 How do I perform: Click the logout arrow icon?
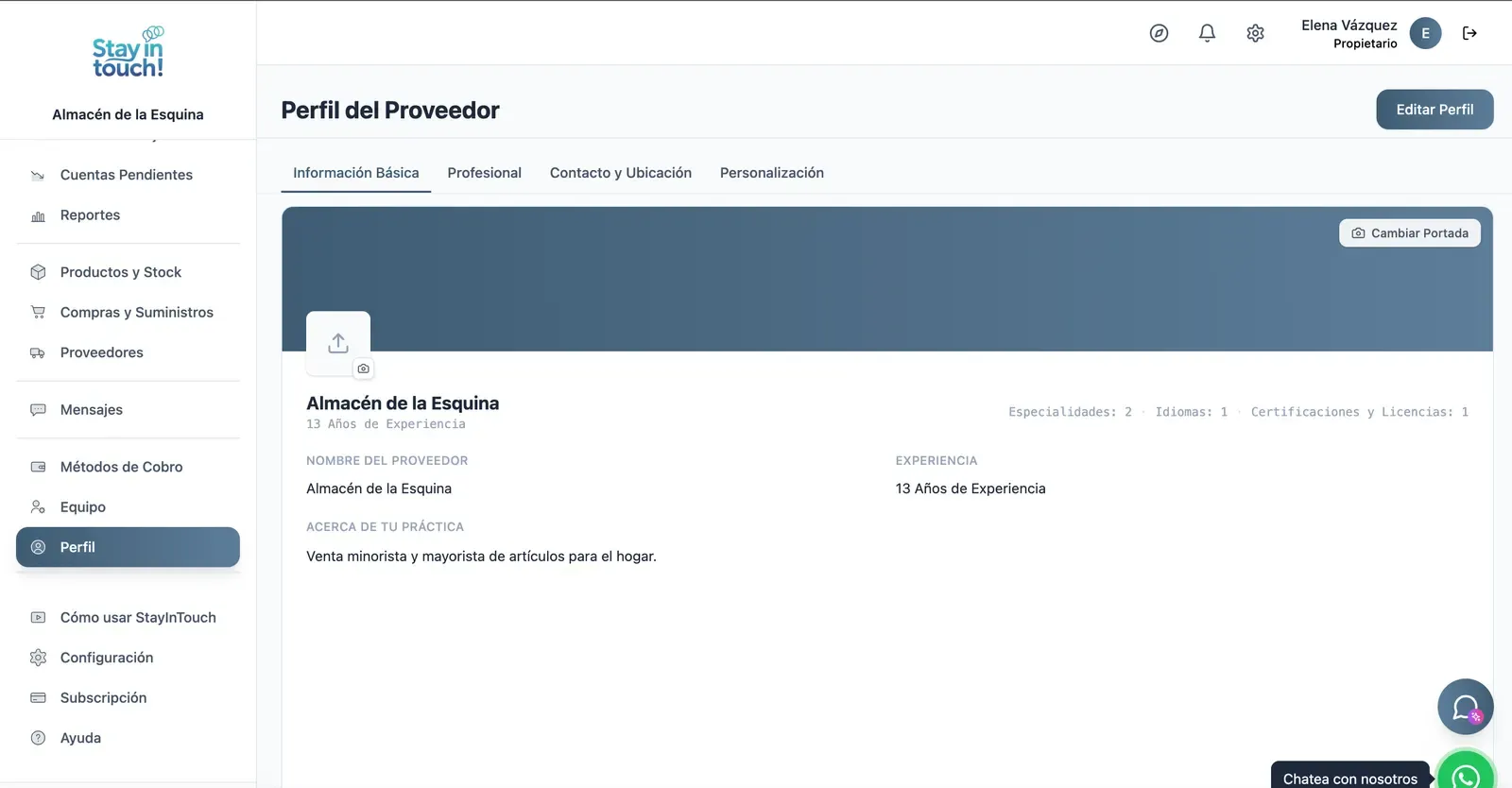(1469, 33)
